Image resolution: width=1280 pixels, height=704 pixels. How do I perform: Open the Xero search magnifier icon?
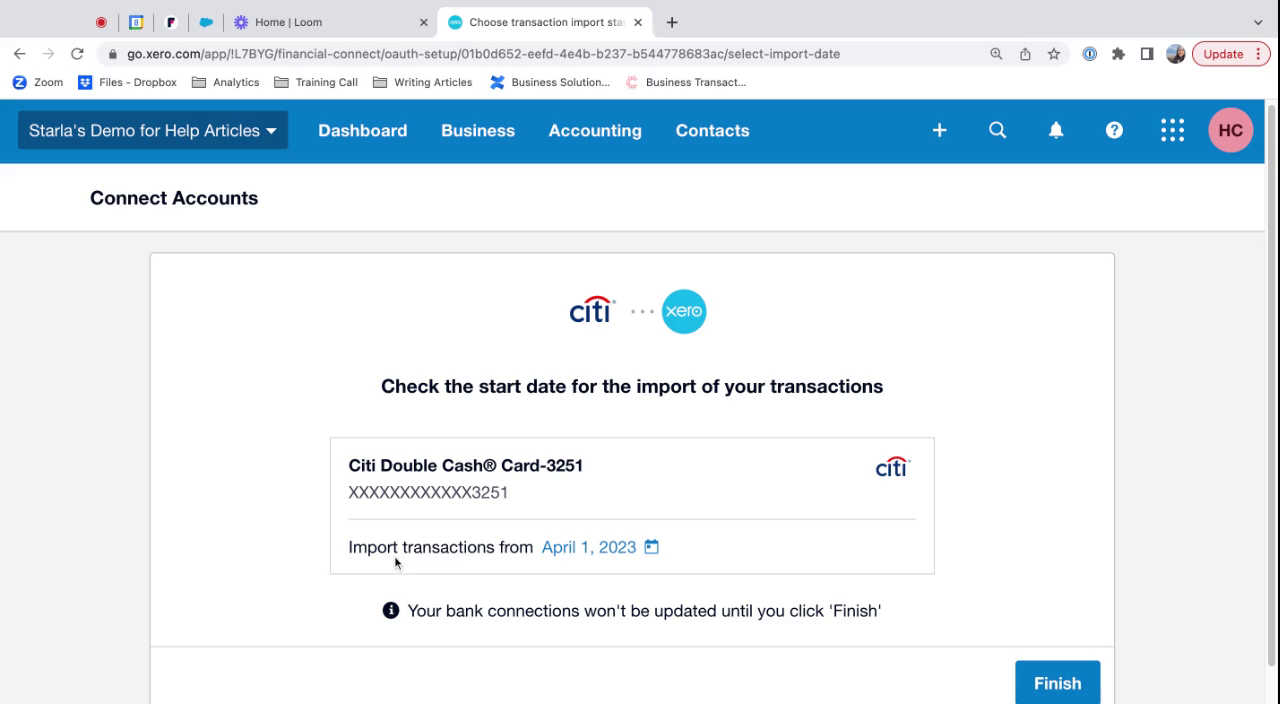click(x=997, y=131)
